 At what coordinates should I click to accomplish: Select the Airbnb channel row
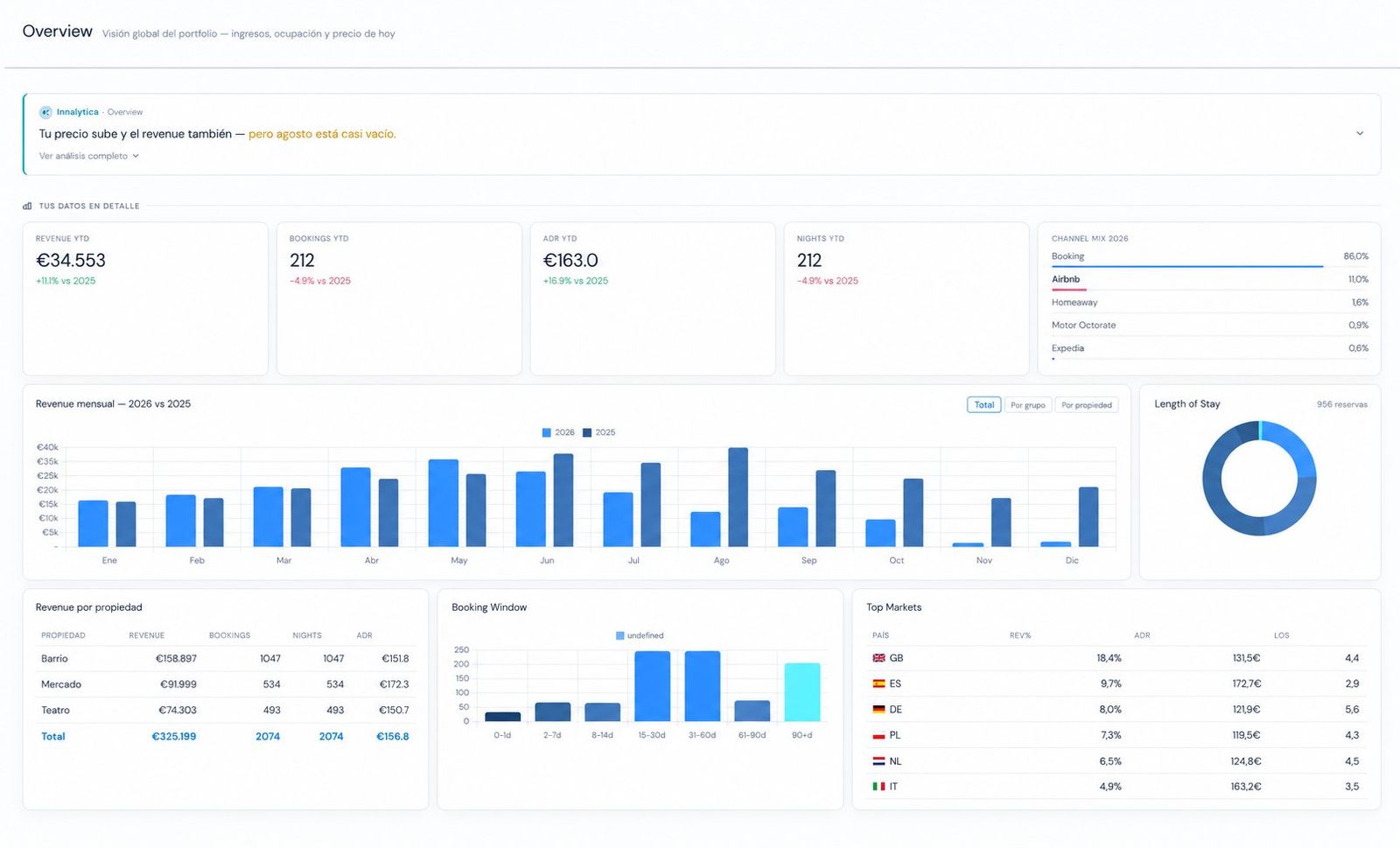1209,280
